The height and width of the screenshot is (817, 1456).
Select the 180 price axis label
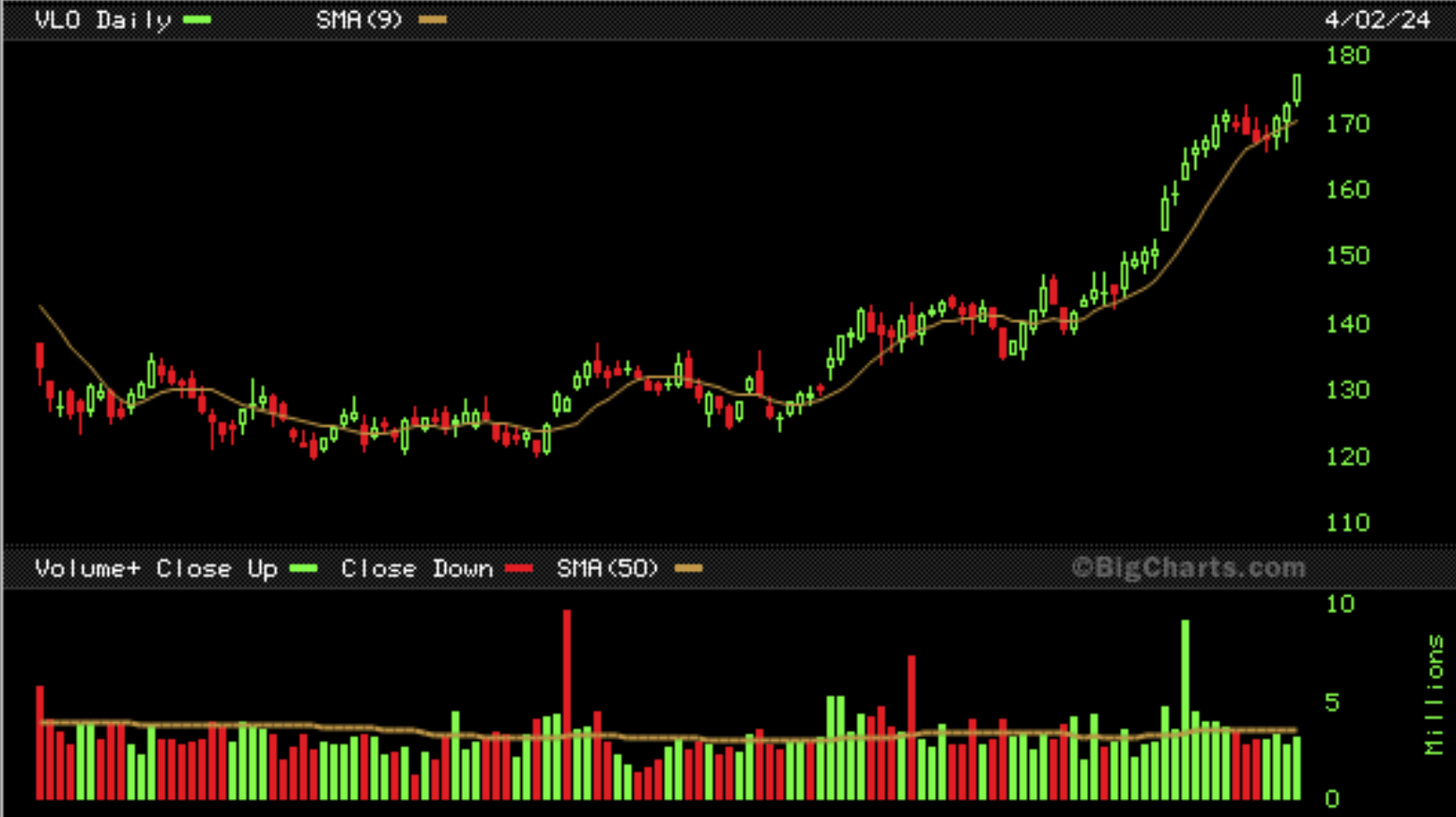[1348, 55]
